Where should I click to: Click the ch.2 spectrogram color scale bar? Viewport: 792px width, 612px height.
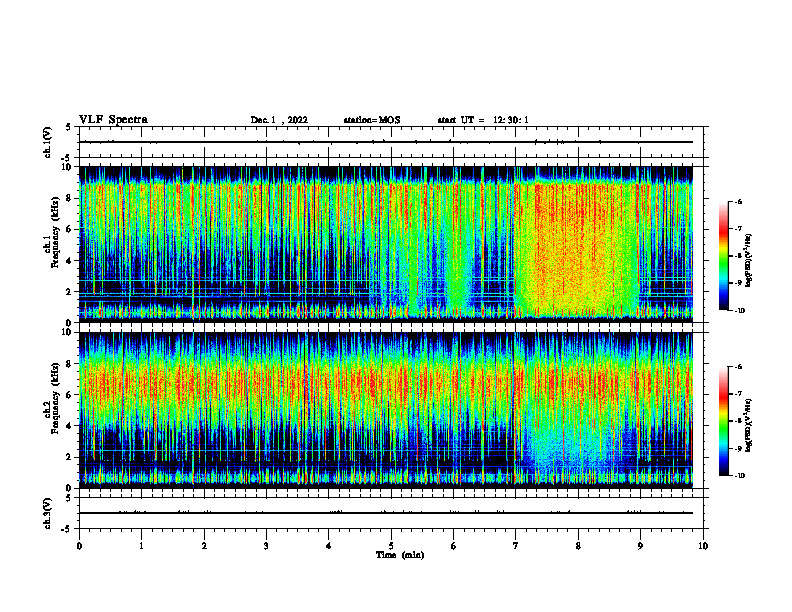click(723, 421)
